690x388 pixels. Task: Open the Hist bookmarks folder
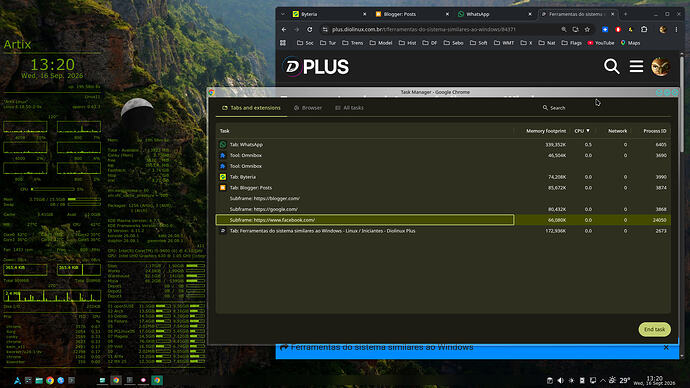click(407, 43)
